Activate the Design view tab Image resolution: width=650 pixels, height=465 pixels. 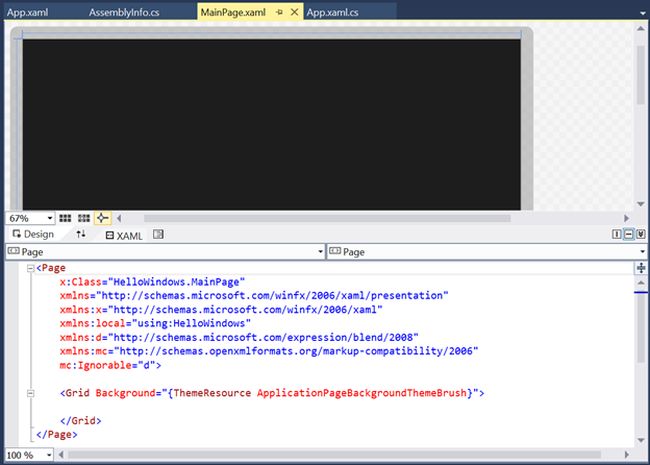(34, 234)
